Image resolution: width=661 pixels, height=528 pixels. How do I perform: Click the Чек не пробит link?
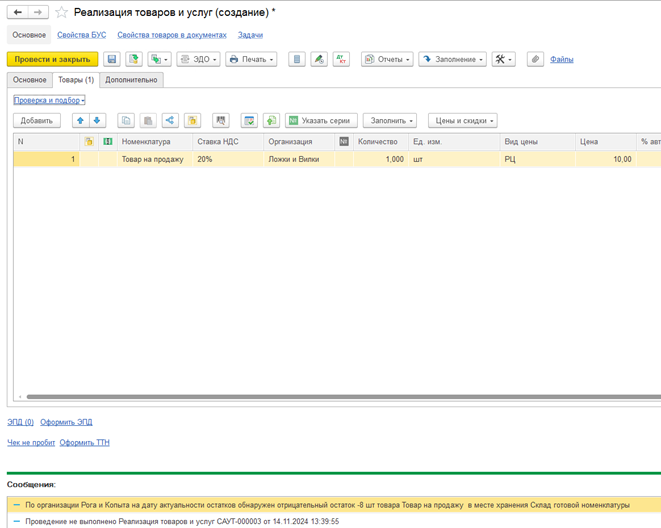click(31, 442)
